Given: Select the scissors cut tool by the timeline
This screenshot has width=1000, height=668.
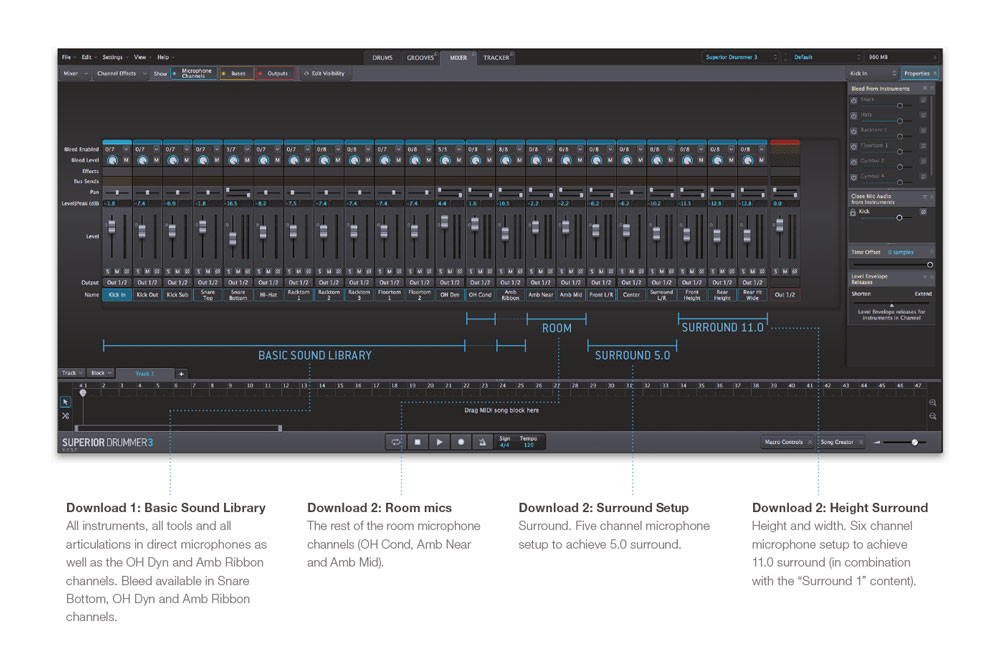Looking at the screenshot, I should click(x=66, y=415).
